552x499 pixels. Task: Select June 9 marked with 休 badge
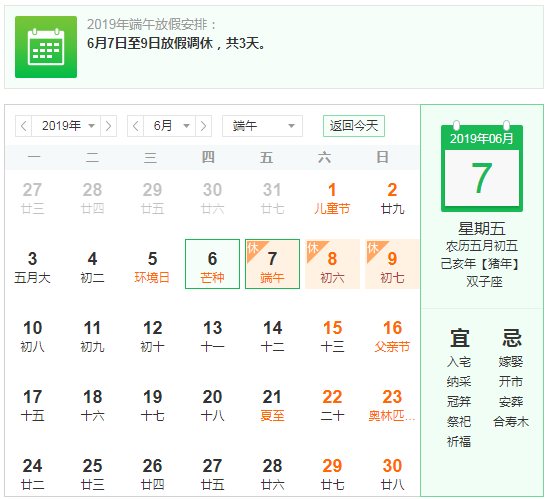392,264
